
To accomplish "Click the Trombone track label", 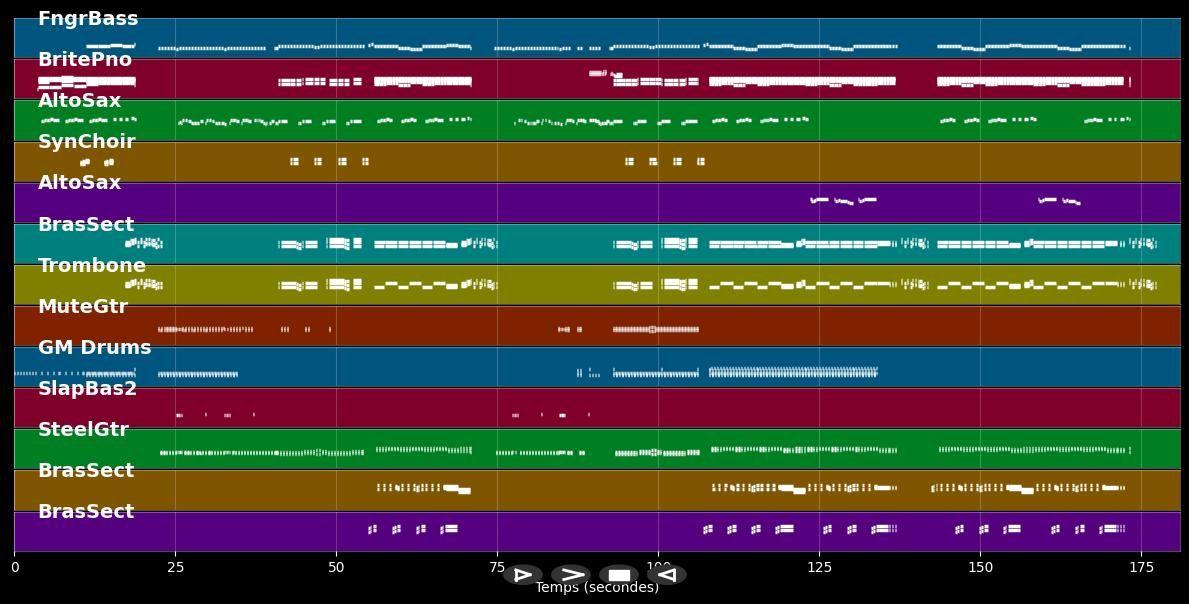I will (92, 266).
